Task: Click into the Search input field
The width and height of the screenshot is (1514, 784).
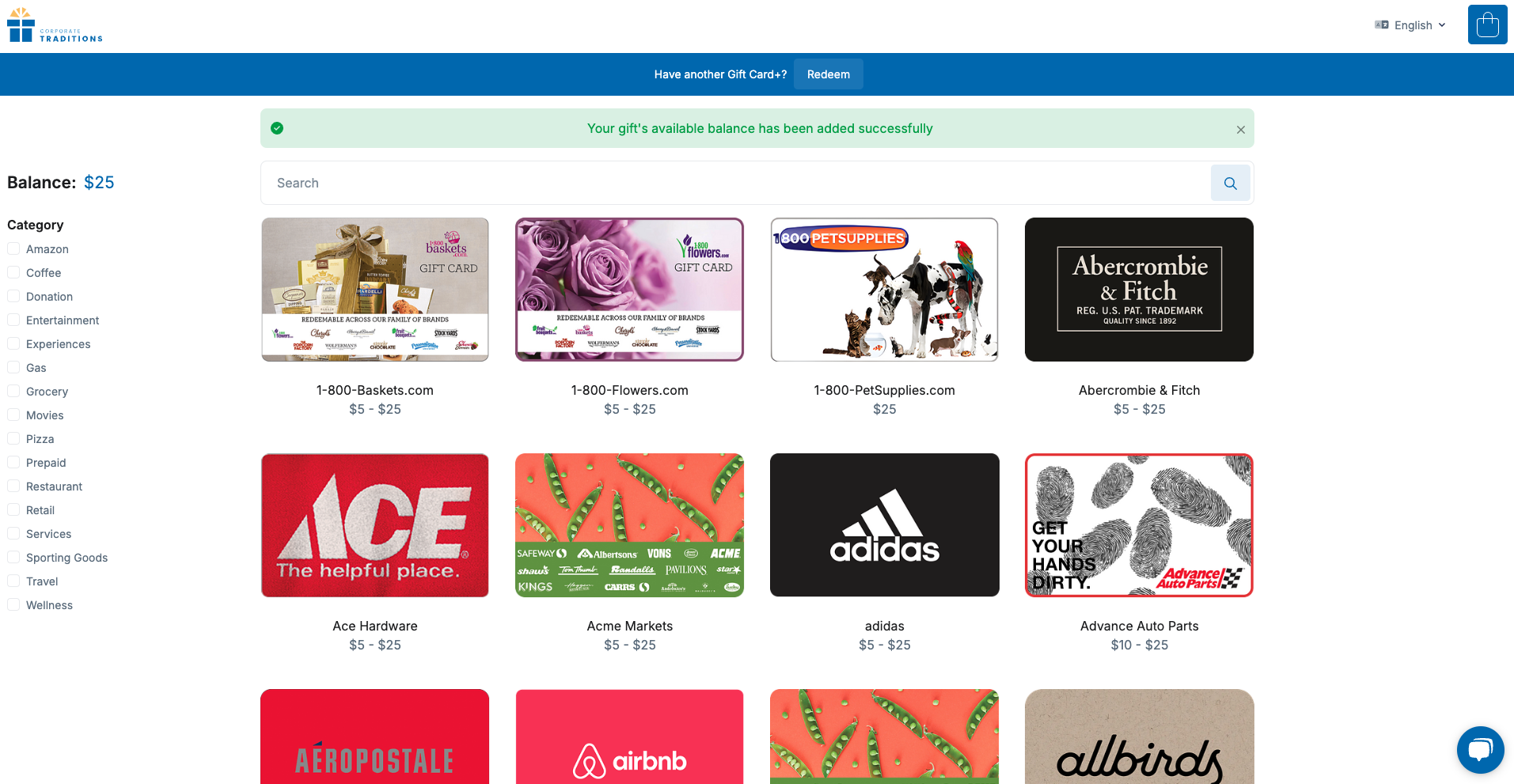Action: (735, 183)
